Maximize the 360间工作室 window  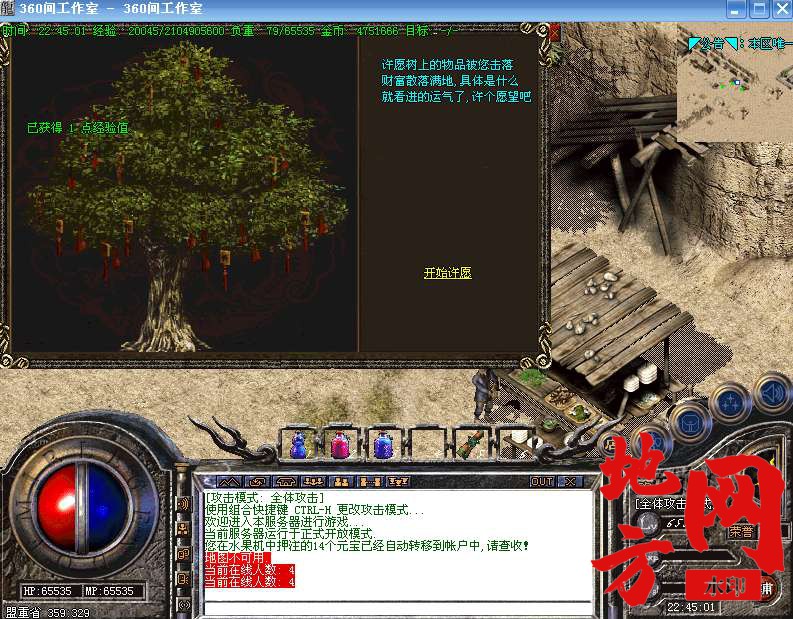pyautogui.click(x=759, y=9)
